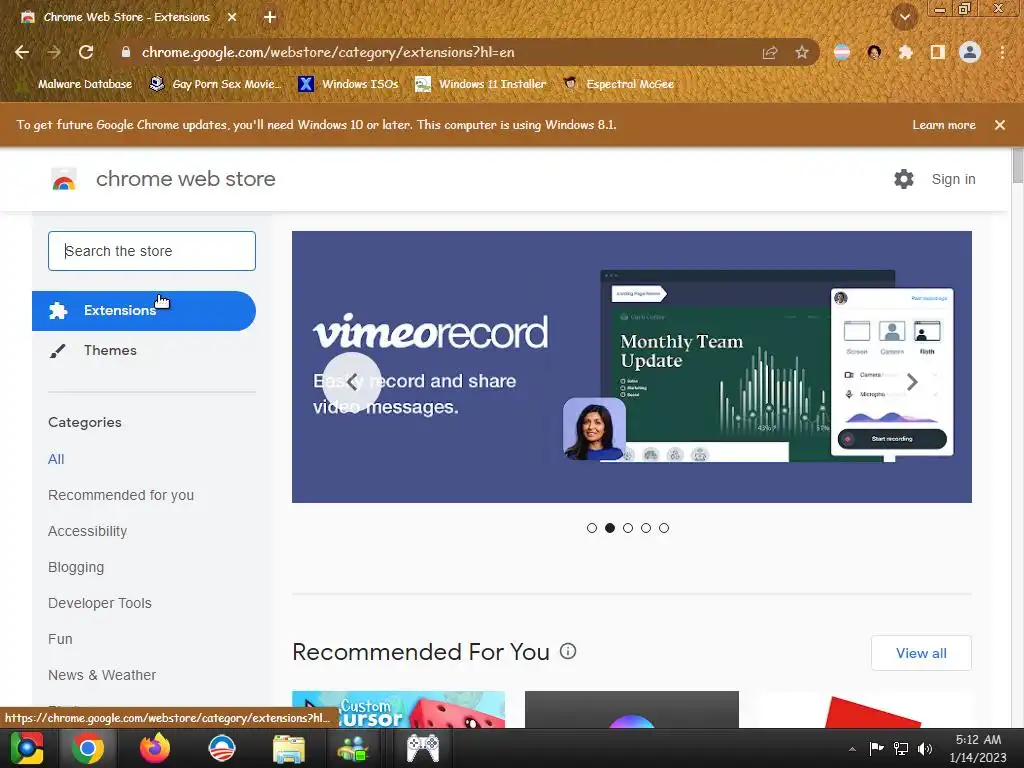This screenshot has width=1024, height=768.
Task: Open the Chrome three-dot menu
Action: [x=1002, y=52]
